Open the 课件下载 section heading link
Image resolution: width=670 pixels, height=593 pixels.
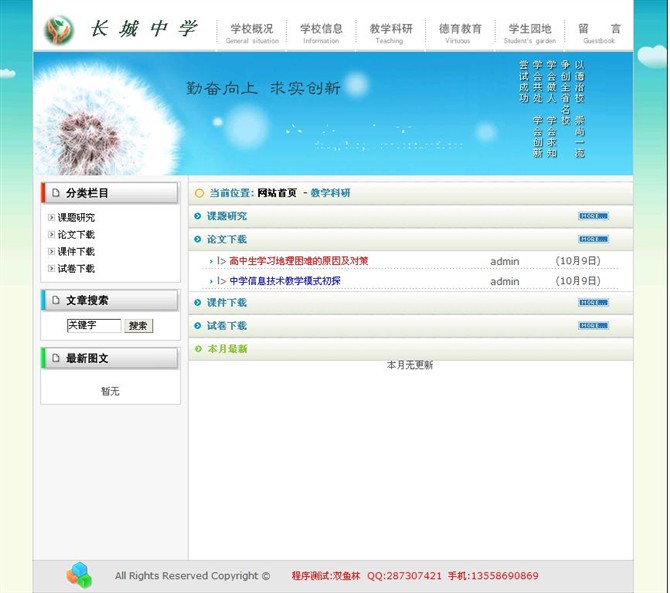[227, 302]
